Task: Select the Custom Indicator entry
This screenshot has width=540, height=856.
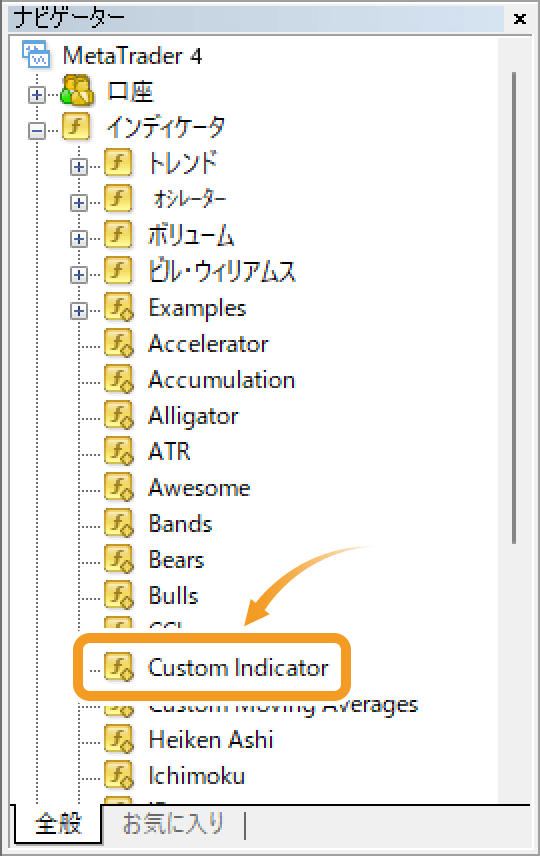Action: [238, 668]
